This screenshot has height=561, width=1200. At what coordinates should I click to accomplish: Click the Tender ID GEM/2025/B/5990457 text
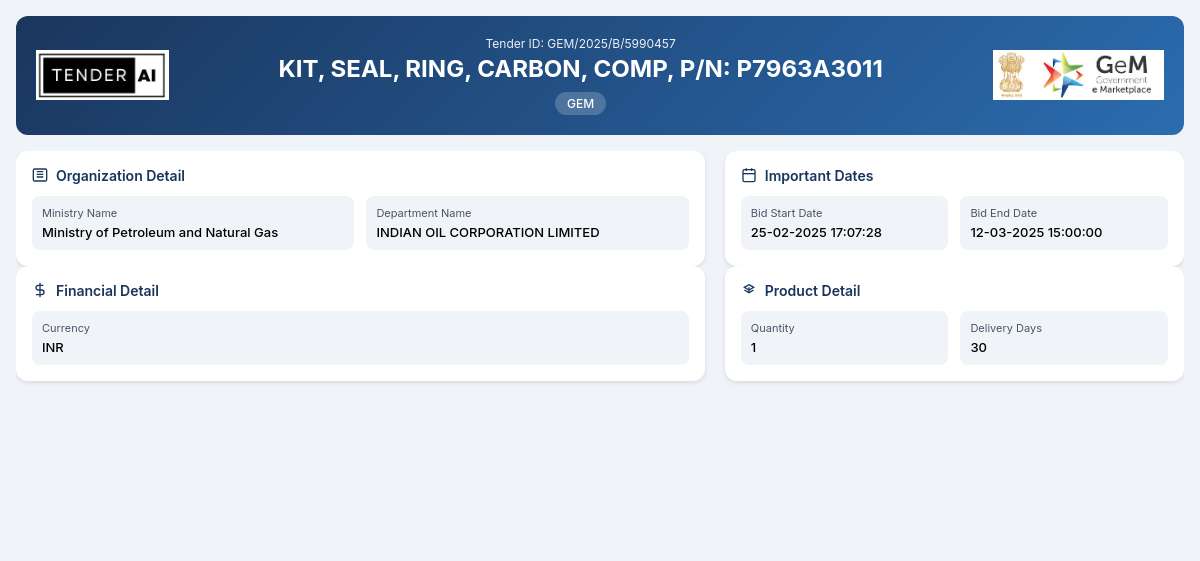tap(581, 44)
